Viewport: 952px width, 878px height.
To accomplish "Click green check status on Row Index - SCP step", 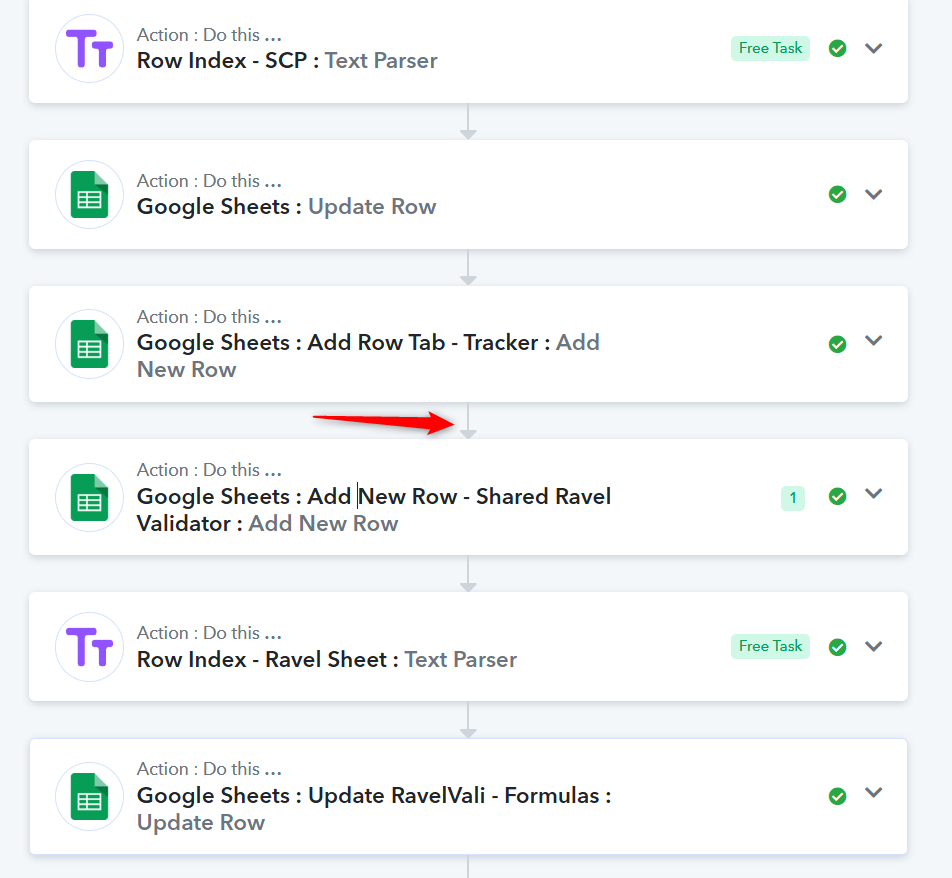I will (837, 48).
